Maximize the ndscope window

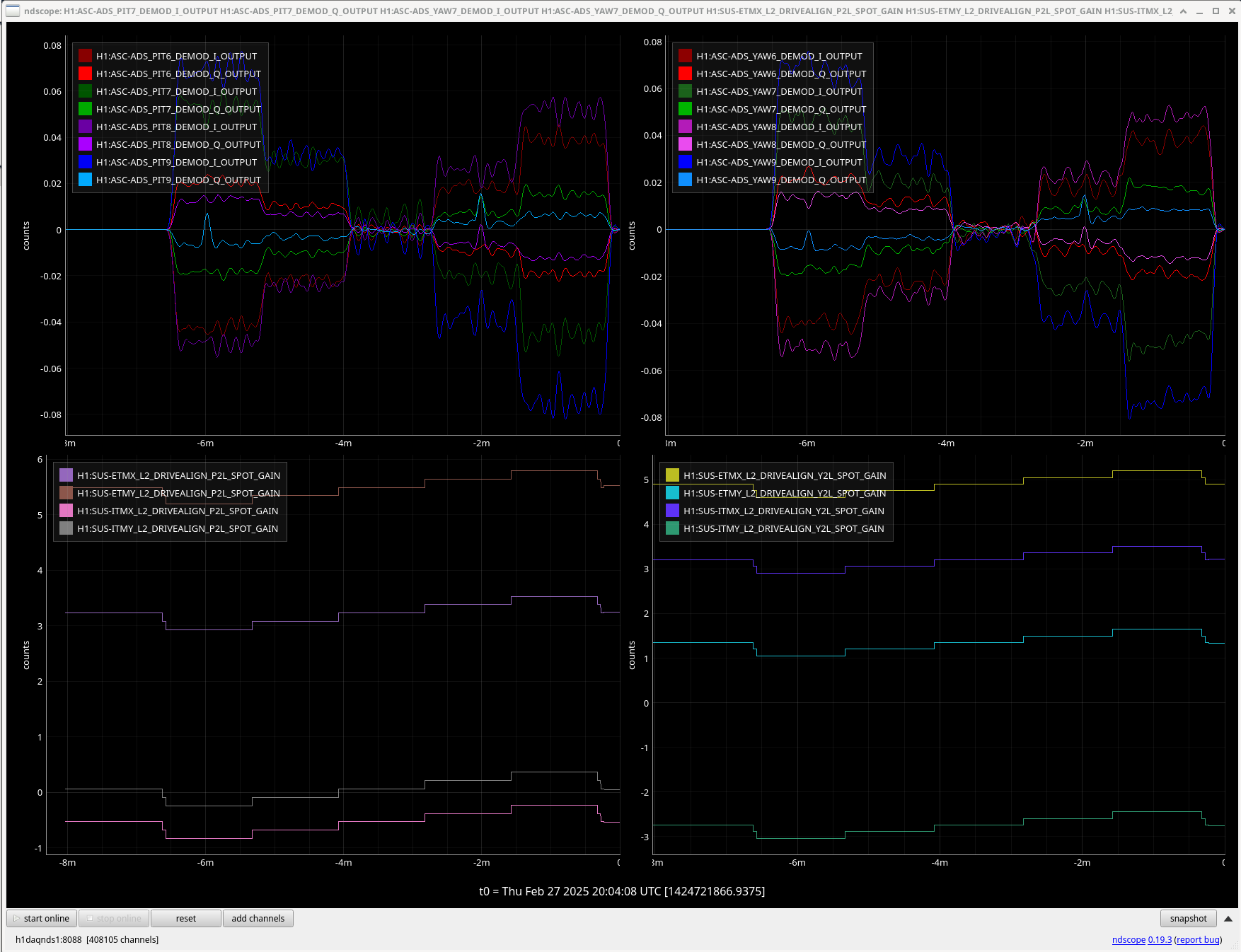click(x=1216, y=11)
